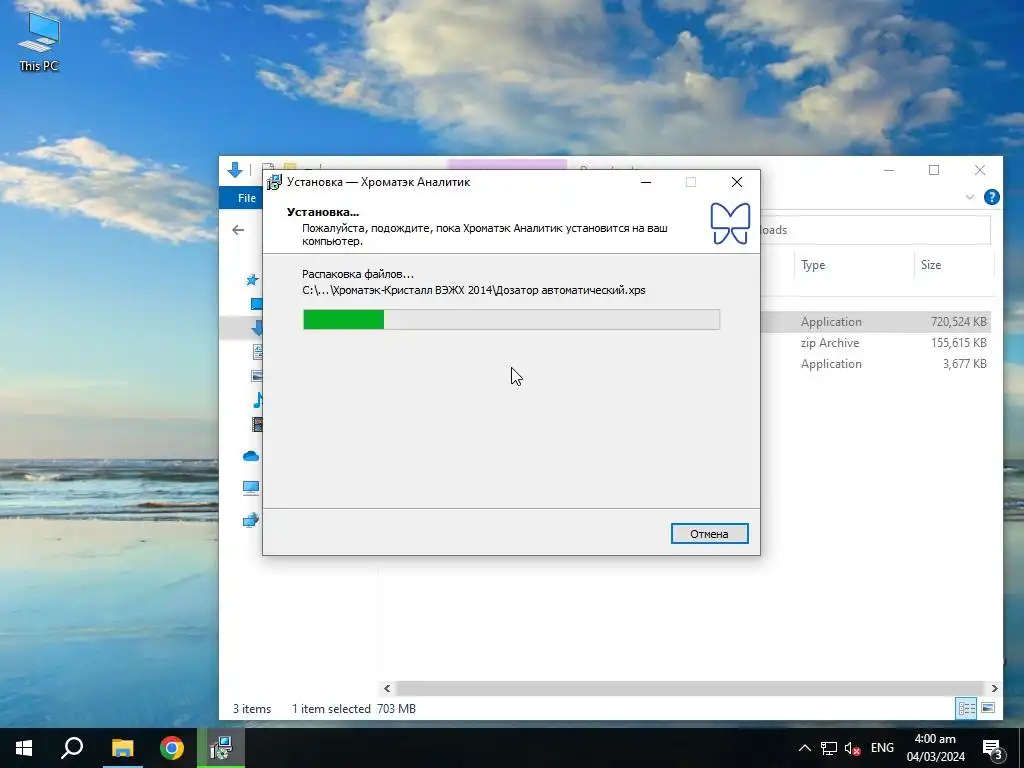Open the Windows Start menu

coord(24,748)
